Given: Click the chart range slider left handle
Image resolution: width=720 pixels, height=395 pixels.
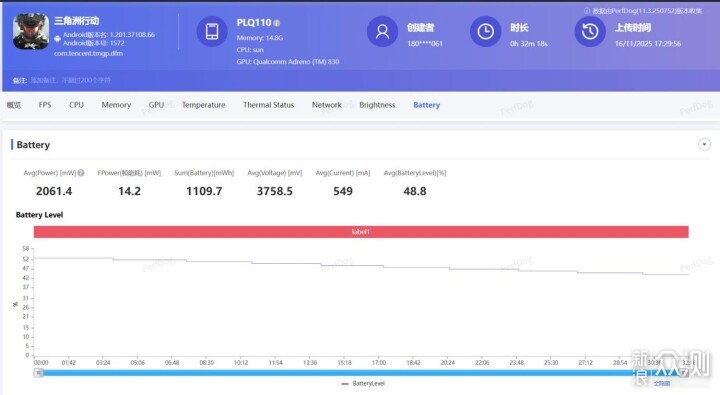Looking at the screenshot, I should pos(39,373).
